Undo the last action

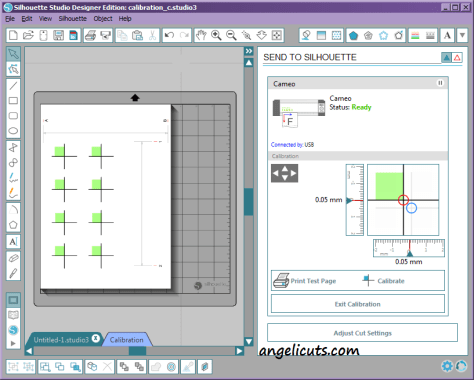coord(170,35)
